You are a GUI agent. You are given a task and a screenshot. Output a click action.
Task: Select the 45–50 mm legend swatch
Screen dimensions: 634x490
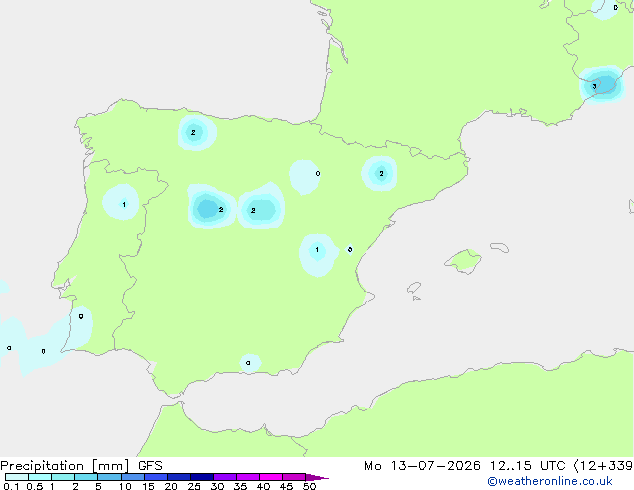294,477
